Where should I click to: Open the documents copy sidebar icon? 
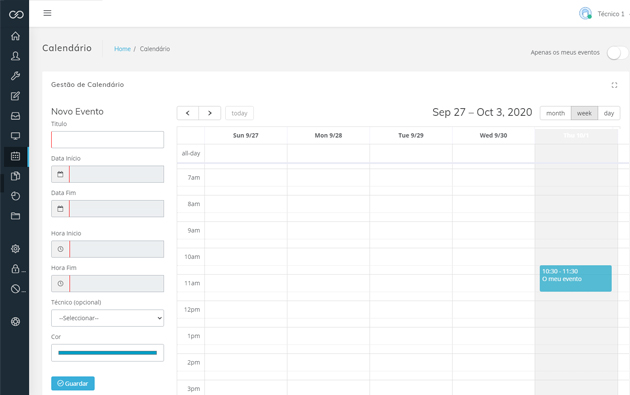pyautogui.click(x=15, y=176)
